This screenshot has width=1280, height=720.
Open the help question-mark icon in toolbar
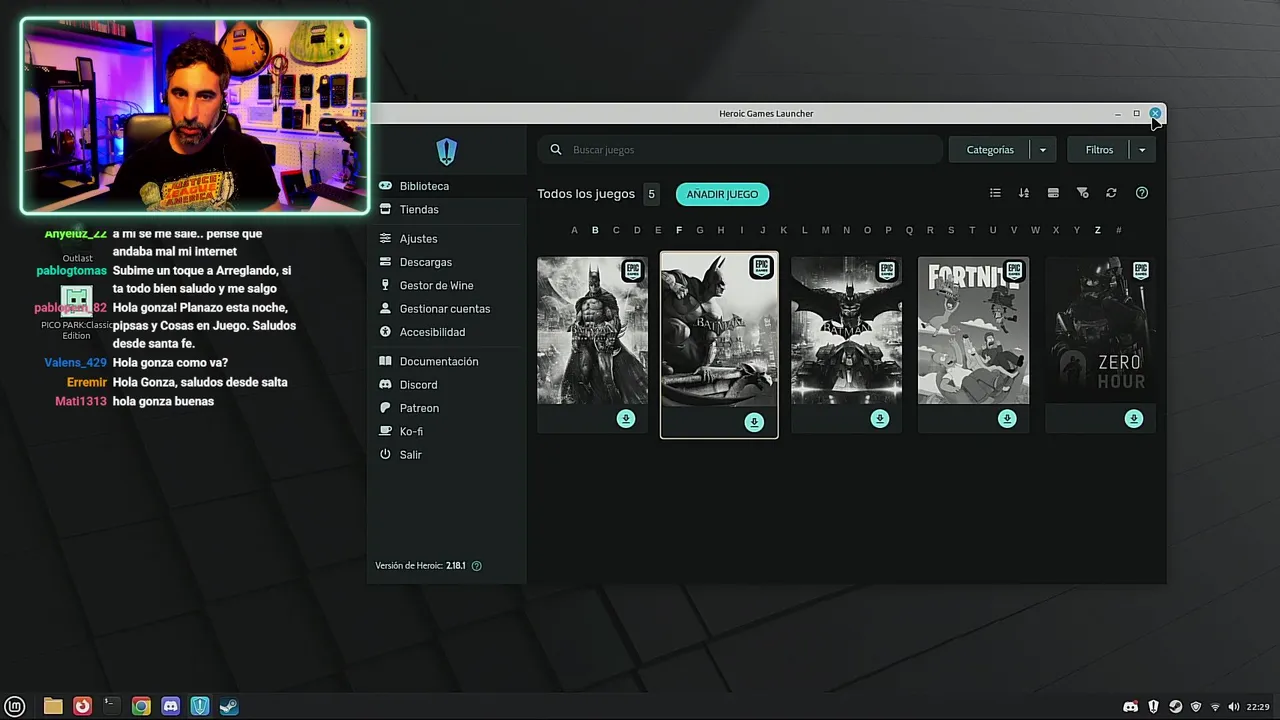pos(1142,193)
